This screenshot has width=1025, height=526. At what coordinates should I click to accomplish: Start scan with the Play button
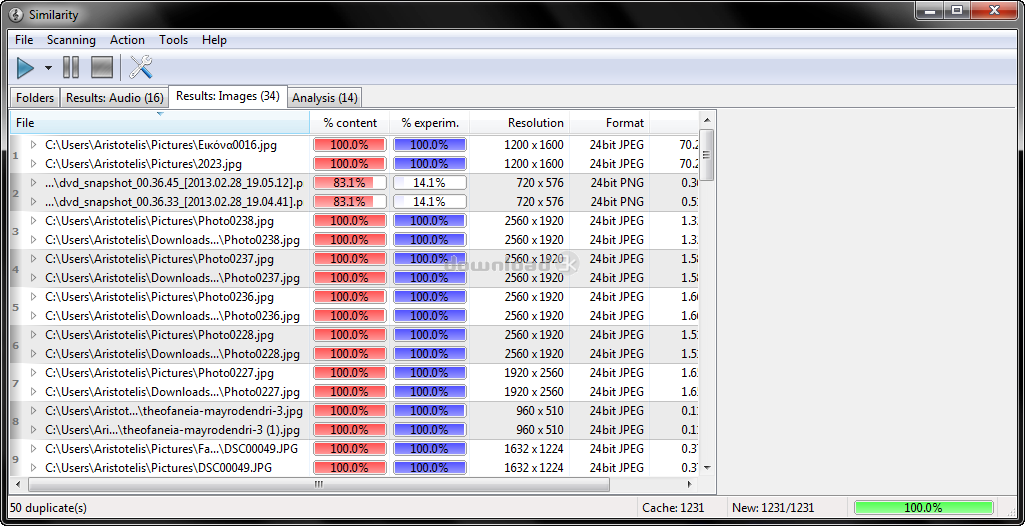click(25, 68)
